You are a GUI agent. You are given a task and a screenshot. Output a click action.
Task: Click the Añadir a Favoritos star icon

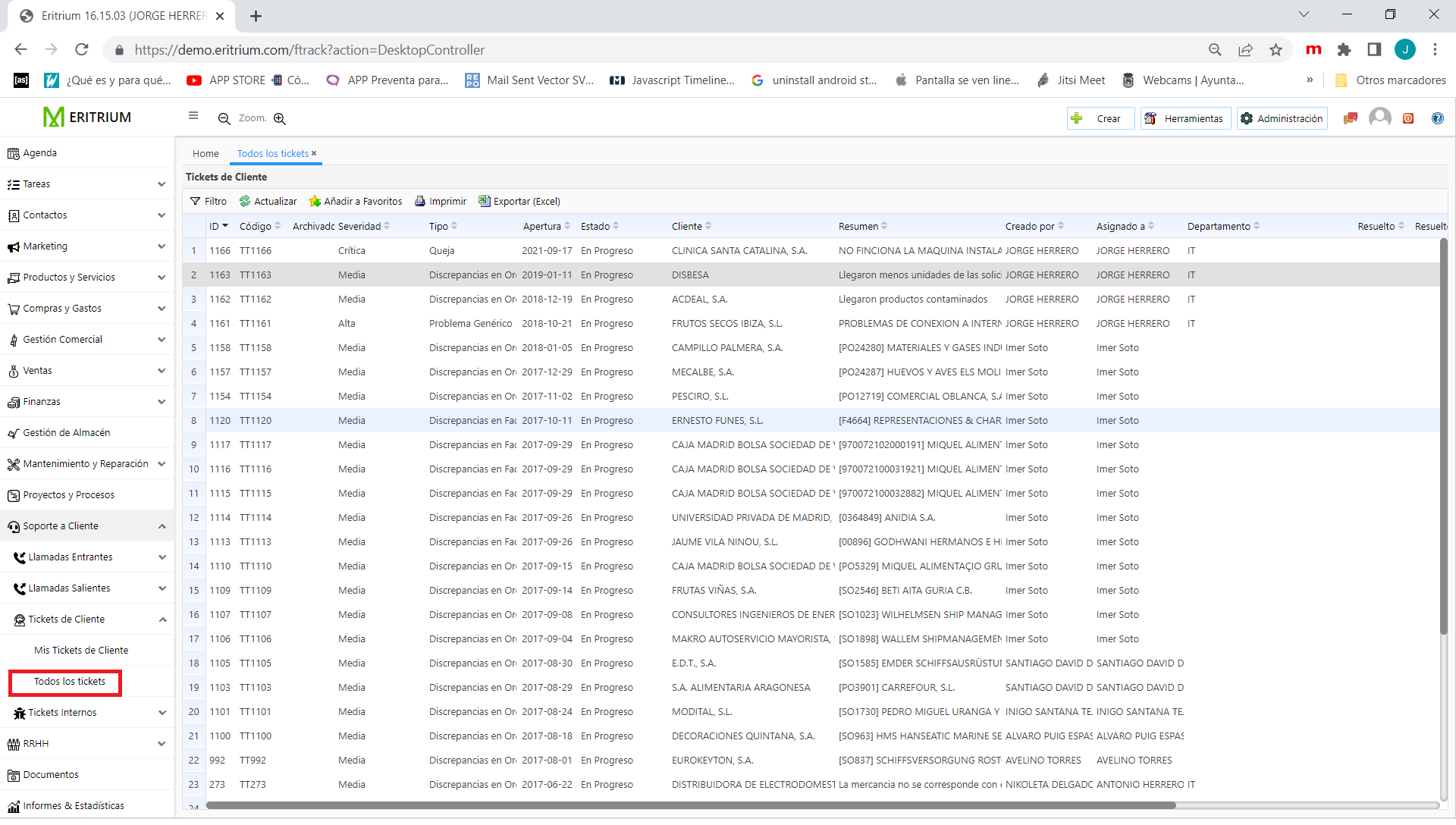(x=315, y=202)
